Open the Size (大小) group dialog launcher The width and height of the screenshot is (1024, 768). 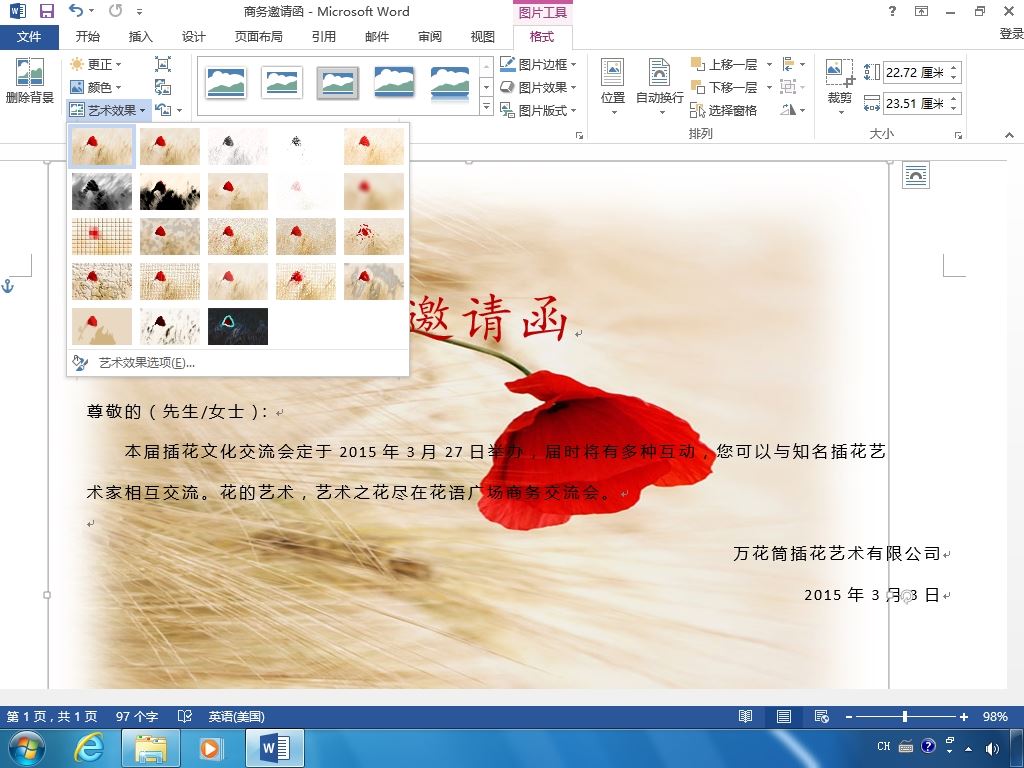point(958,135)
